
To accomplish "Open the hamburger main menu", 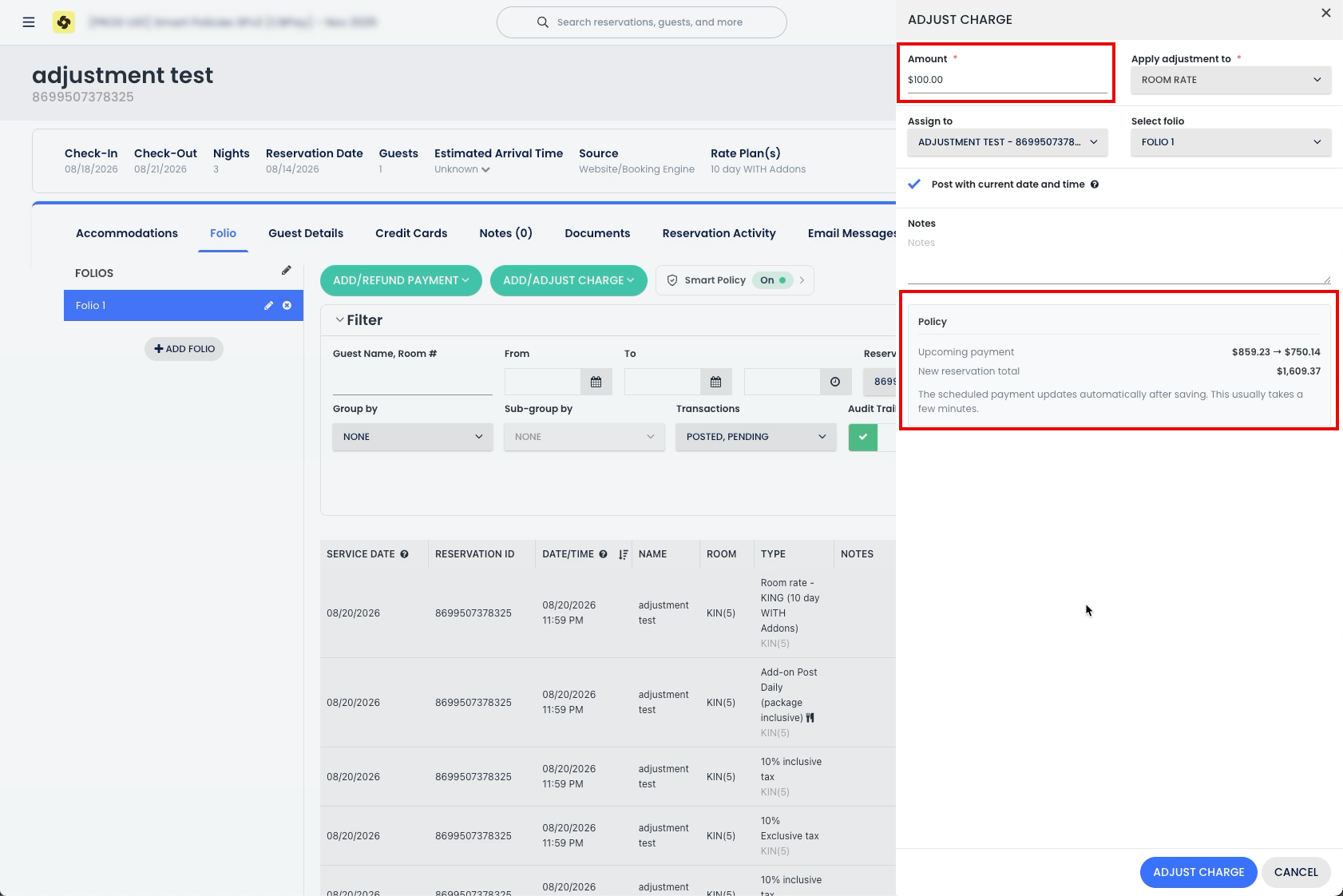I will point(29,22).
